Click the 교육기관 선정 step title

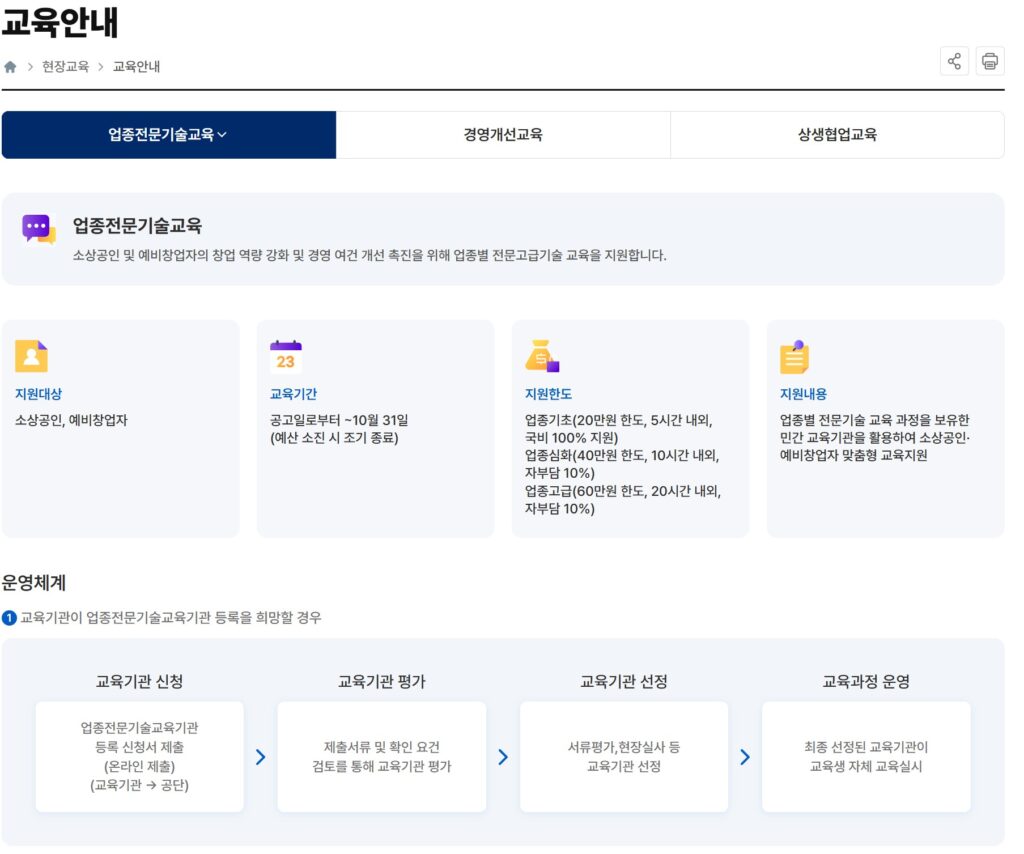[x=624, y=681]
